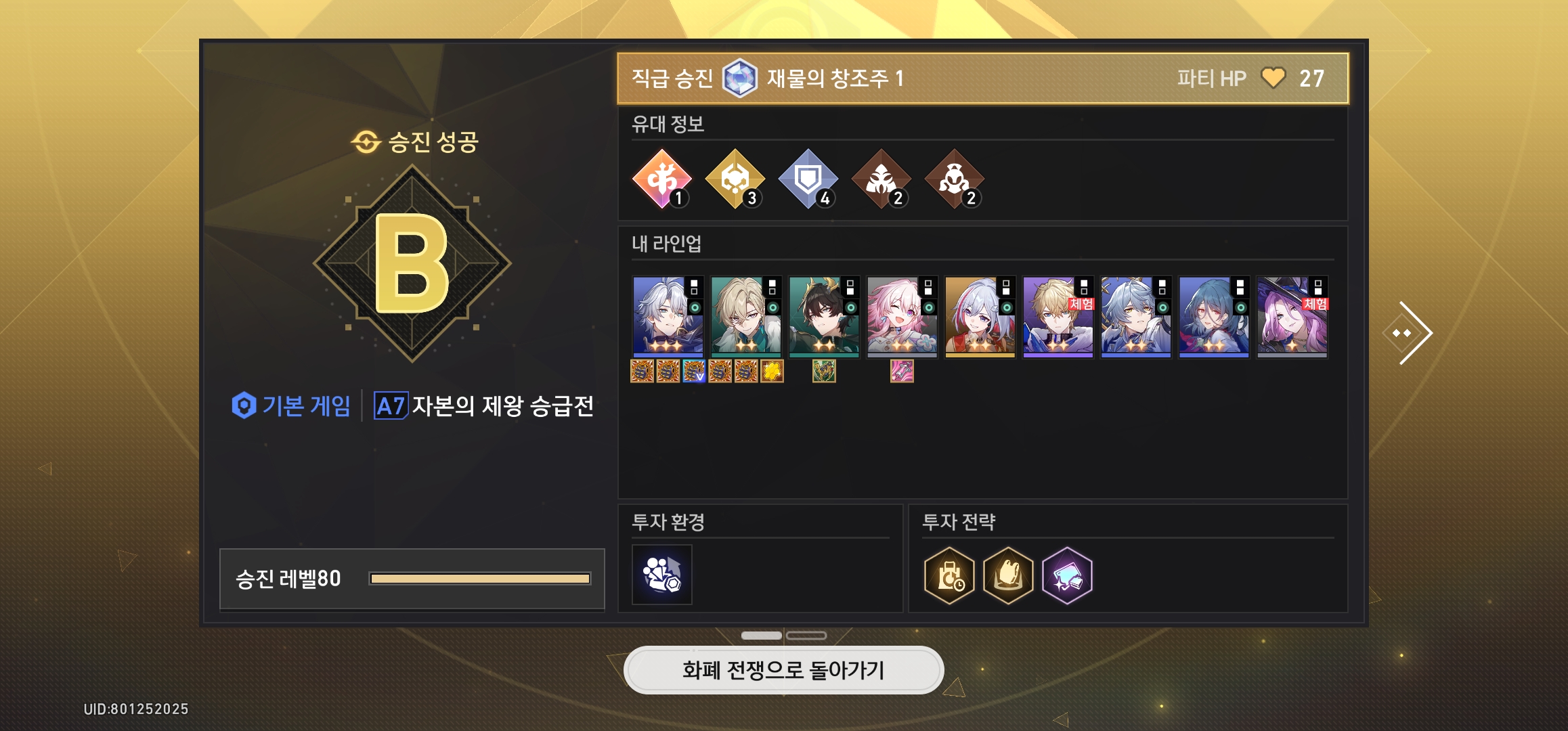Select the blue shield bond icon numbered 4
Screen dimensions: 1568x731
click(x=808, y=179)
